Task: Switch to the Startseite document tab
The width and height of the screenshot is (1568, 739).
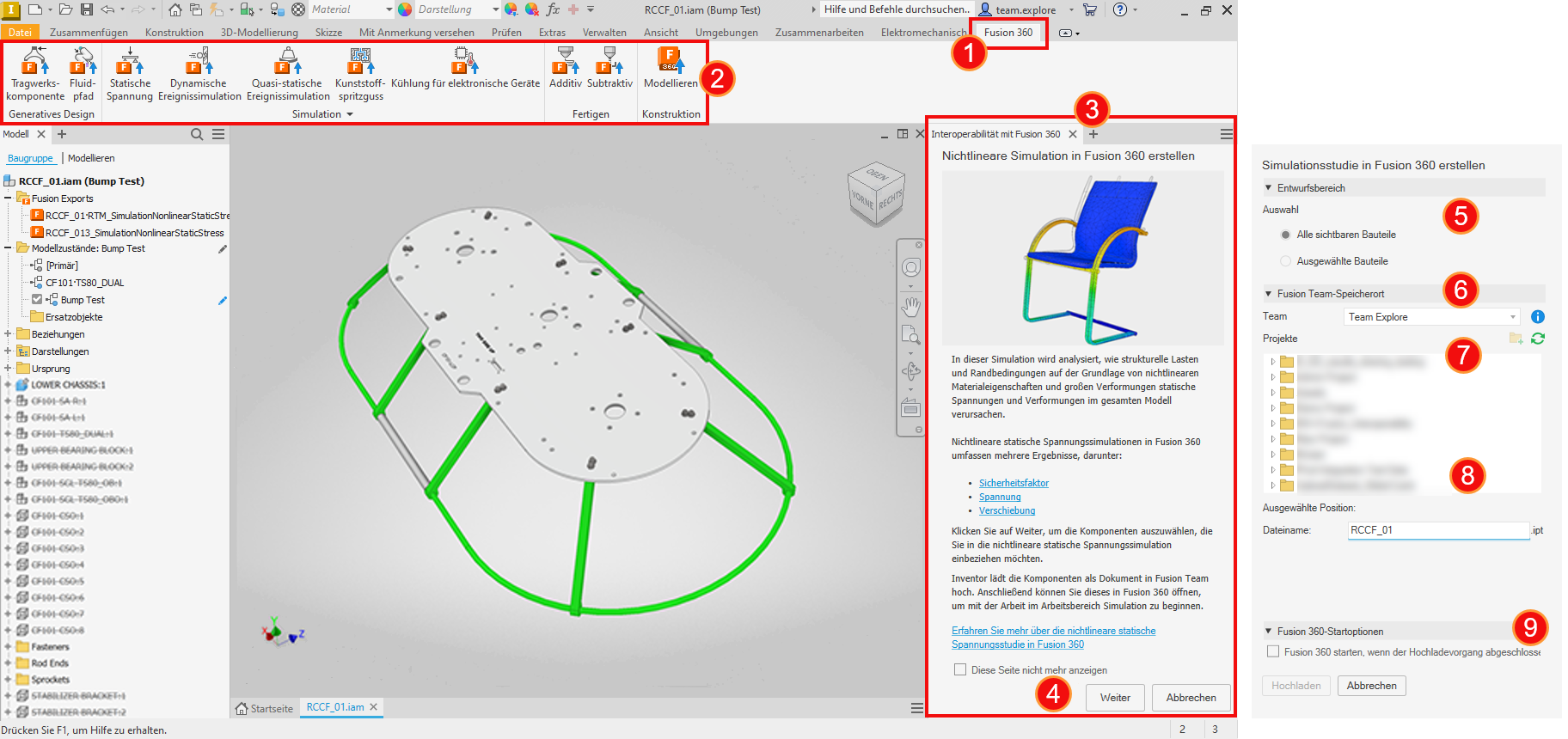Action: pyautogui.click(x=265, y=708)
